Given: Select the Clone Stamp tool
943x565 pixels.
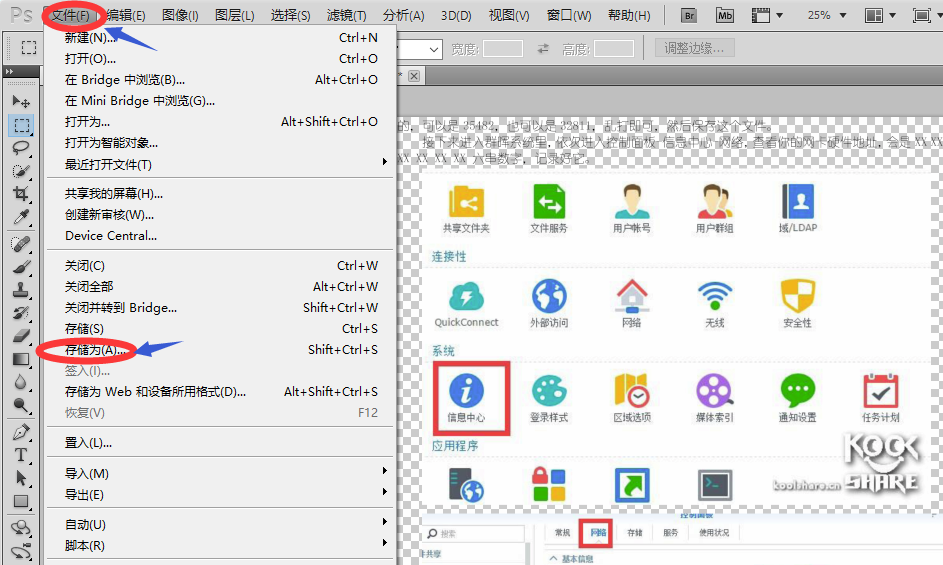Looking at the screenshot, I should coord(20,289).
